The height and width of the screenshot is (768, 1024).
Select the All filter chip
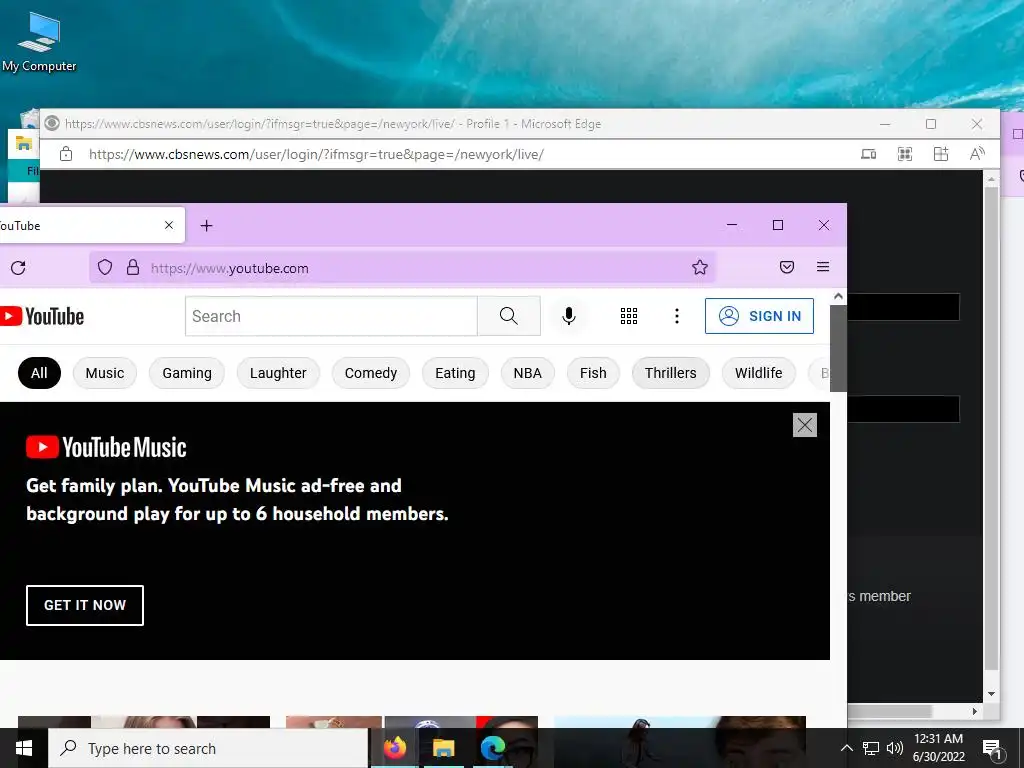click(x=39, y=373)
